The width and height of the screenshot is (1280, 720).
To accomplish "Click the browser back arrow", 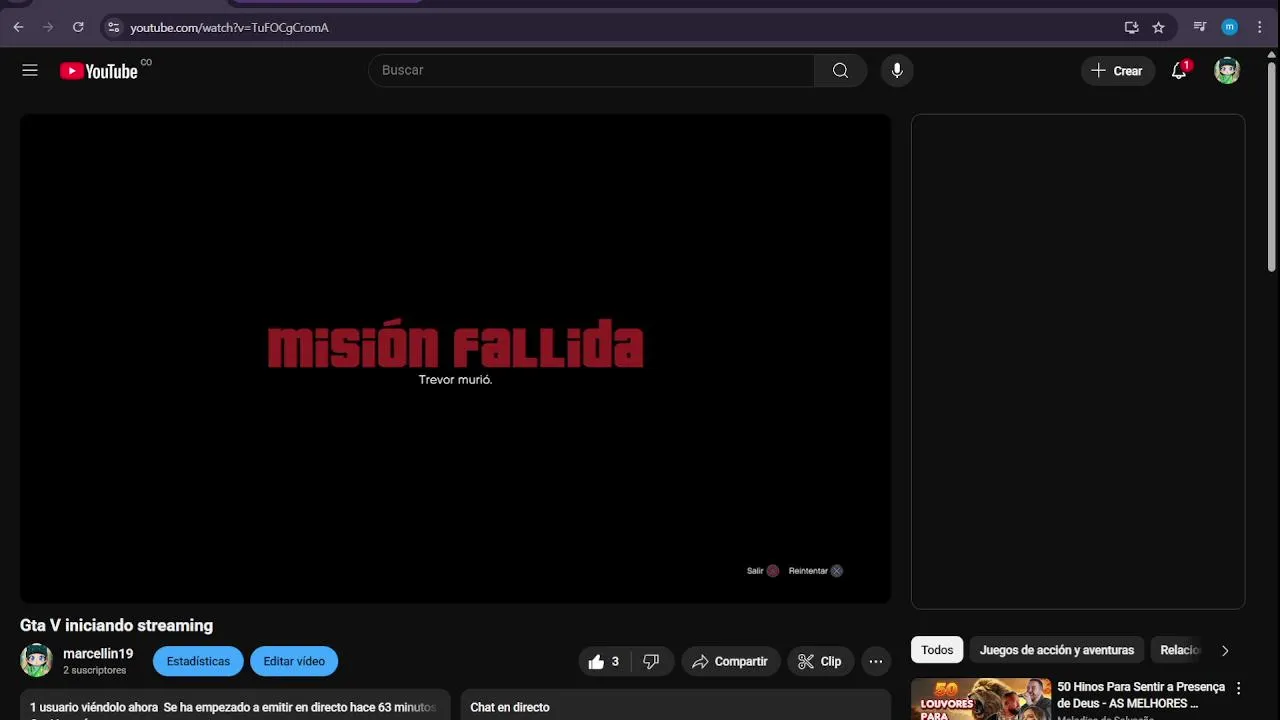I will click(18, 27).
